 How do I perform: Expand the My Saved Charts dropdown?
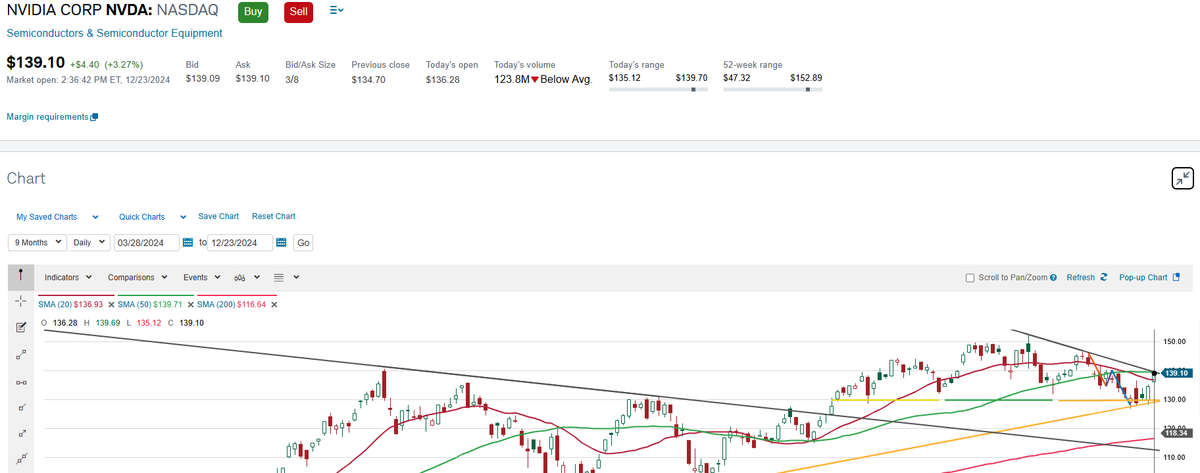click(x=57, y=217)
